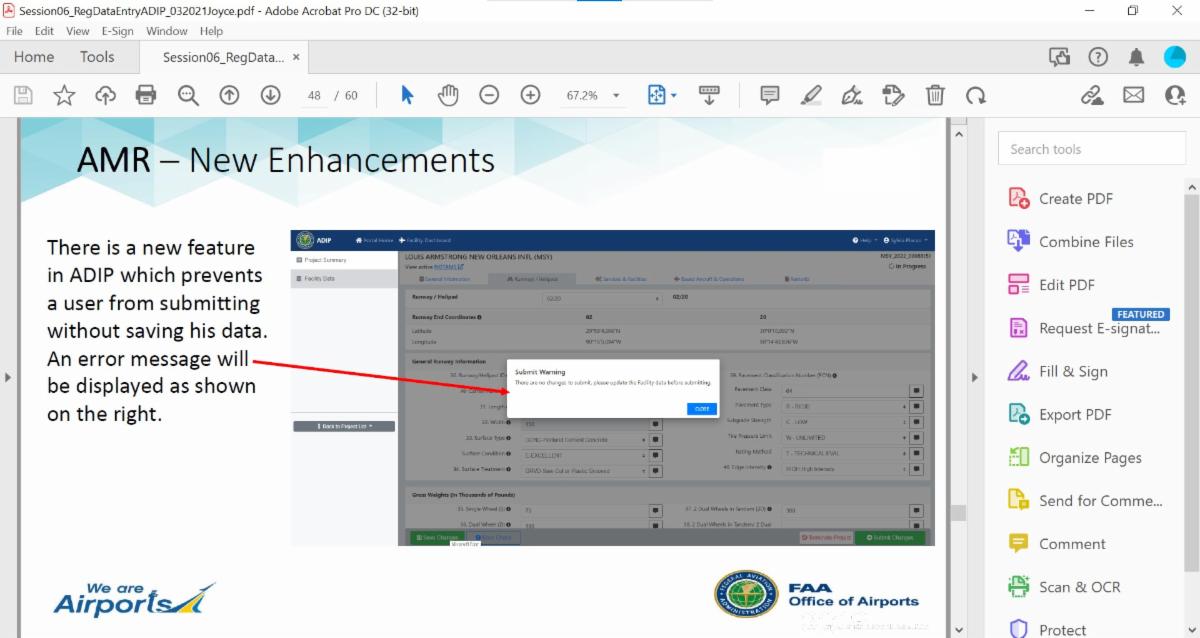Open Organize Pages tool
Viewport: 1200px width, 638px height.
[1075, 457]
